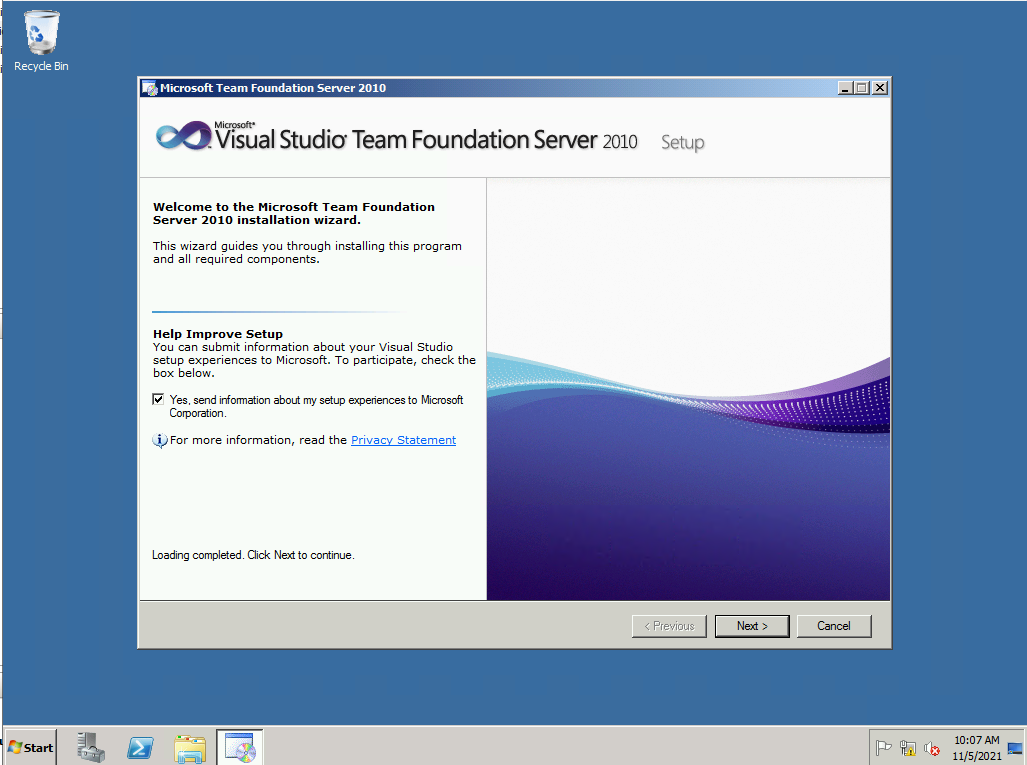Click the info icon beside Privacy Statement text
The image size is (1027, 765).
coord(160,441)
